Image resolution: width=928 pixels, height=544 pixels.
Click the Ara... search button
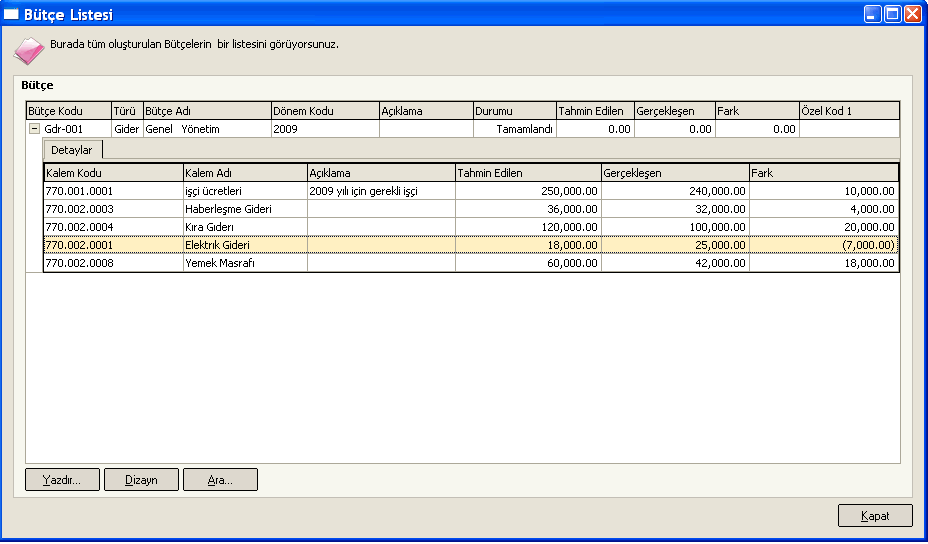220,479
